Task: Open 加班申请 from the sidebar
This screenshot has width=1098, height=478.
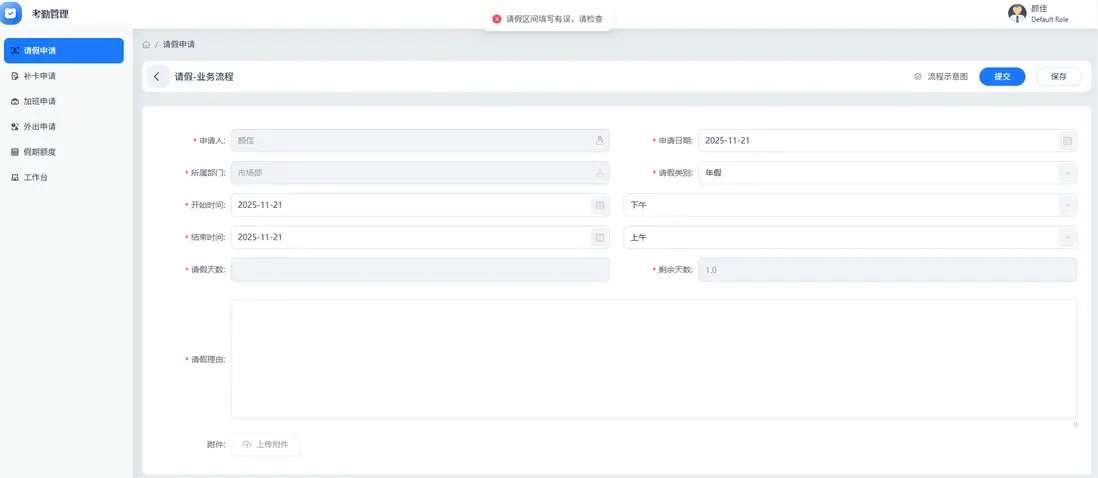Action: (x=64, y=101)
